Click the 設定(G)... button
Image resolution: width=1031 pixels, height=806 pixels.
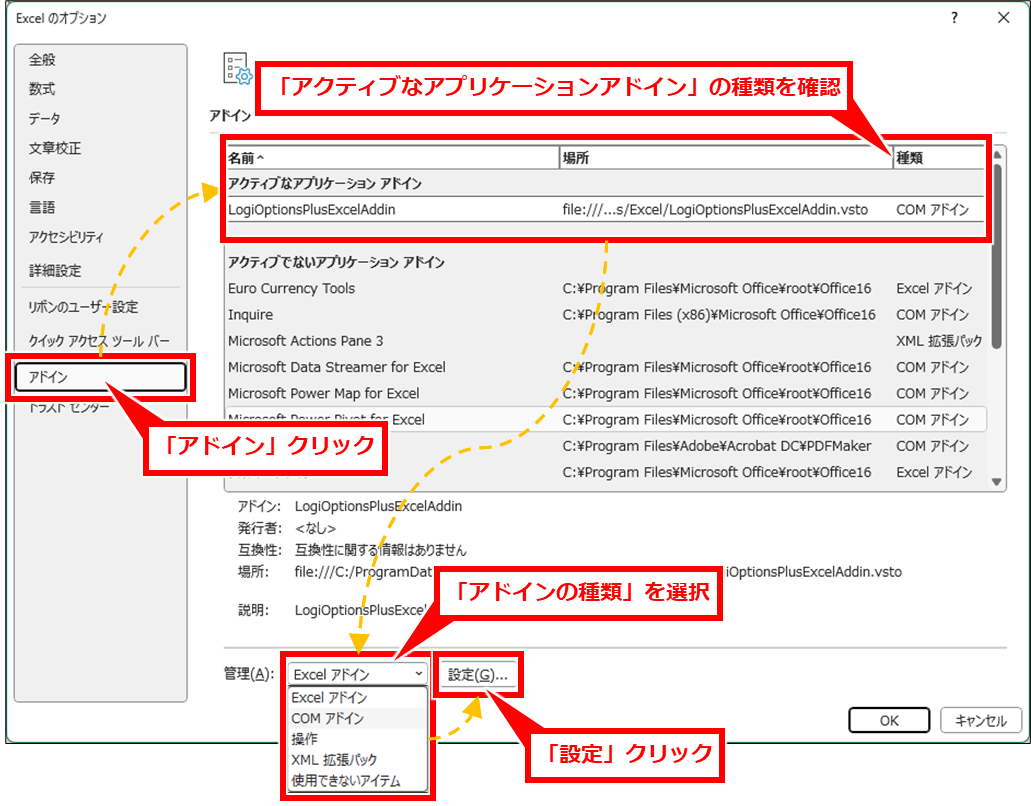pyautogui.click(x=478, y=675)
